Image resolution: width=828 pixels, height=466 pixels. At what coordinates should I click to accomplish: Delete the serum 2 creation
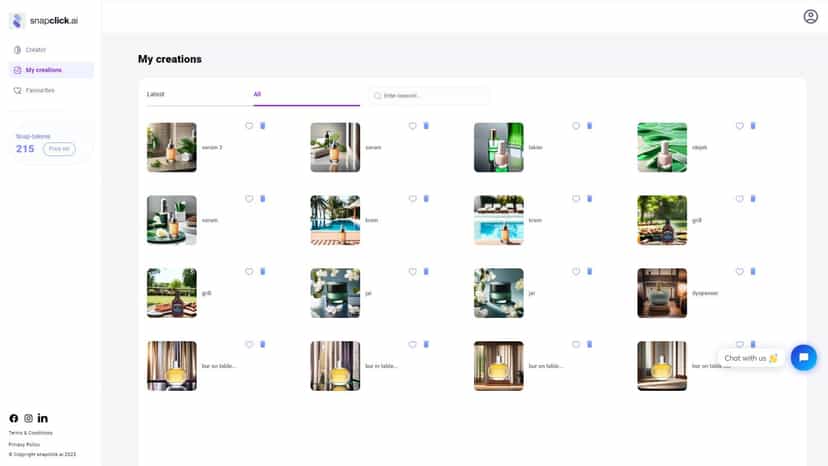tap(262, 126)
